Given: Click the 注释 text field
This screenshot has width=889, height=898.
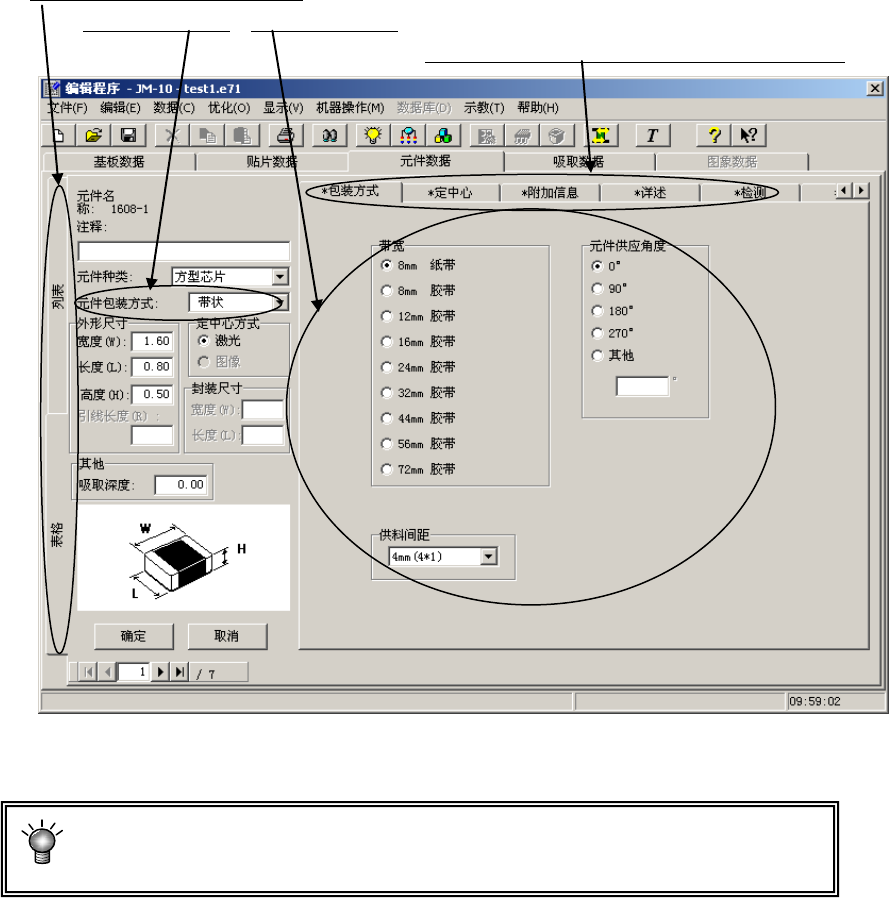Looking at the screenshot, I should click(184, 251).
